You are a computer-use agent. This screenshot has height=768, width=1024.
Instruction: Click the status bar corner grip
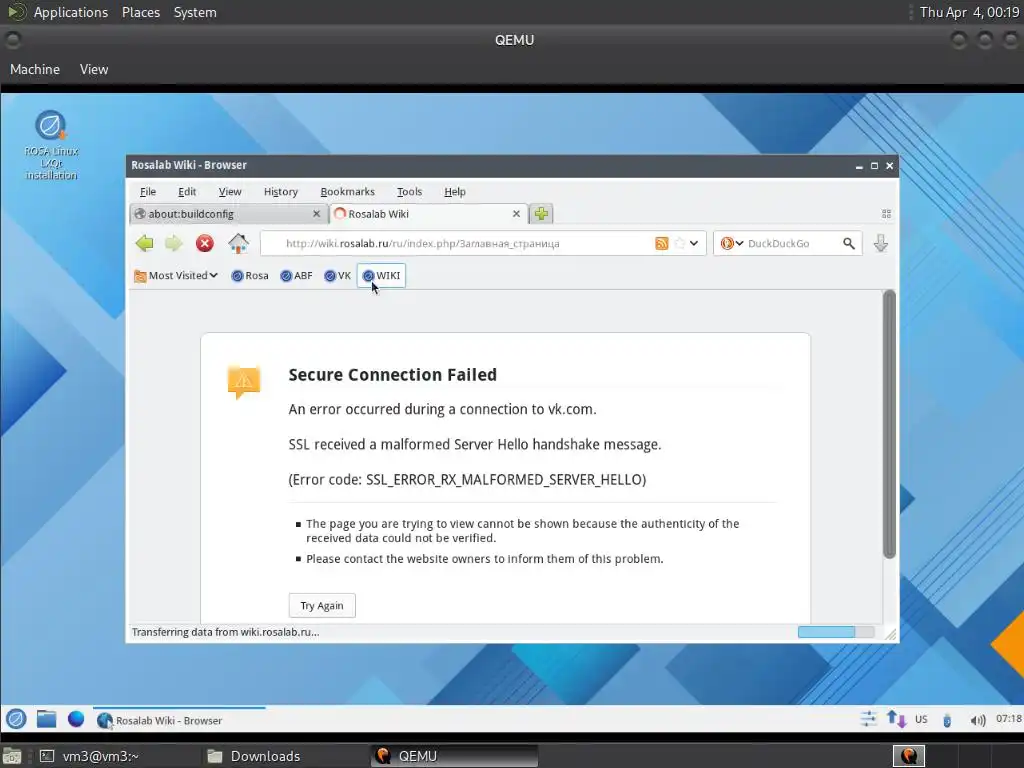point(891,633)
